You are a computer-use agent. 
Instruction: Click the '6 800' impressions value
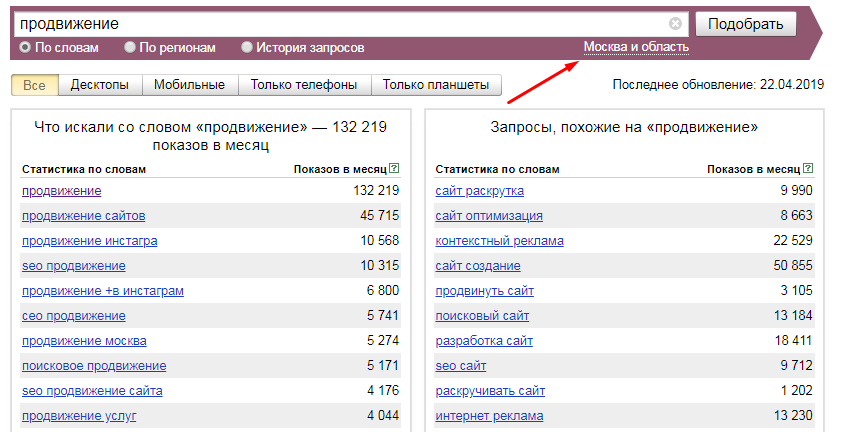(x=383, y=290)
